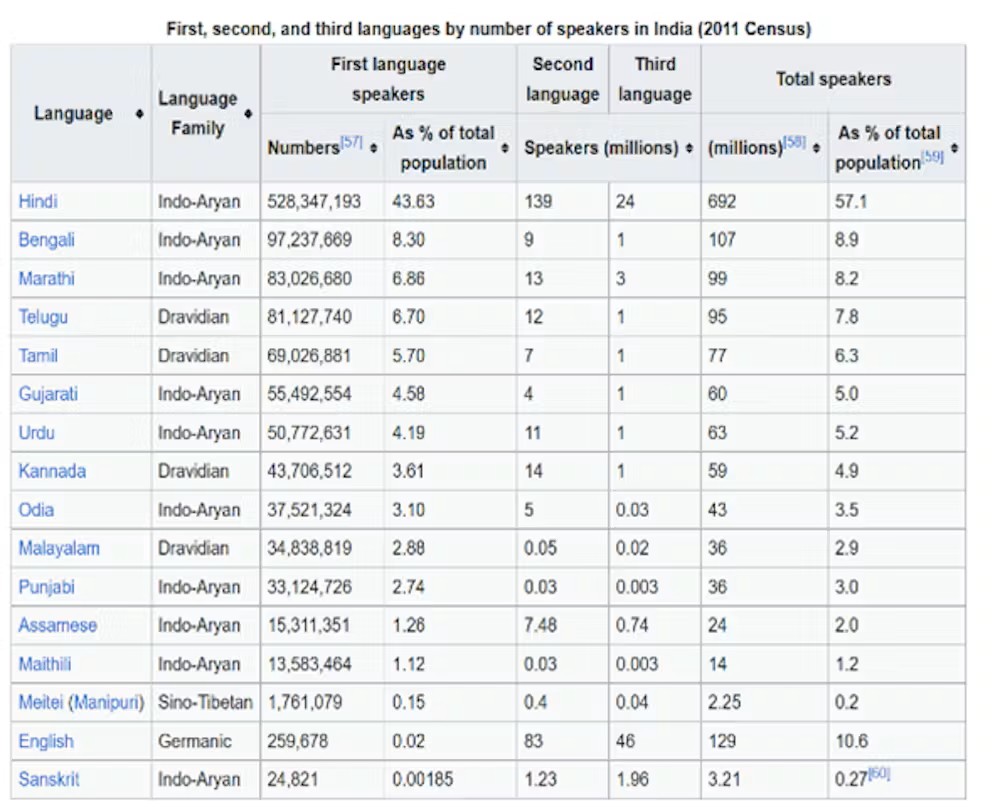Sort by Speakers (millions) column arrows
Viewport: 1000px width, 808px height.
[689, 148]
